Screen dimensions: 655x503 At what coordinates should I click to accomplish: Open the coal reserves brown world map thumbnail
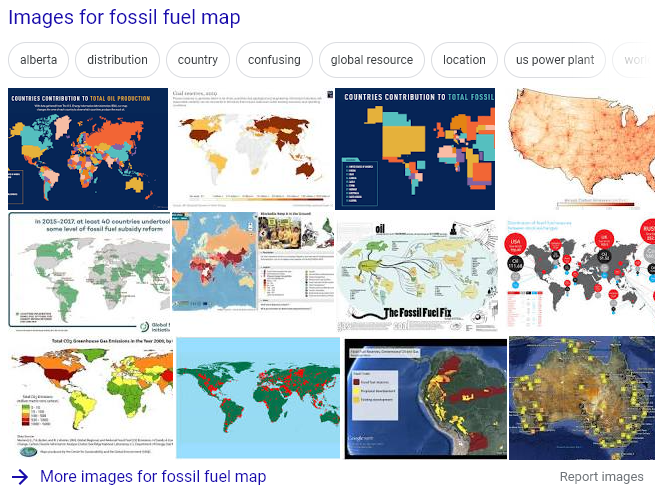[x=252, y=149]
